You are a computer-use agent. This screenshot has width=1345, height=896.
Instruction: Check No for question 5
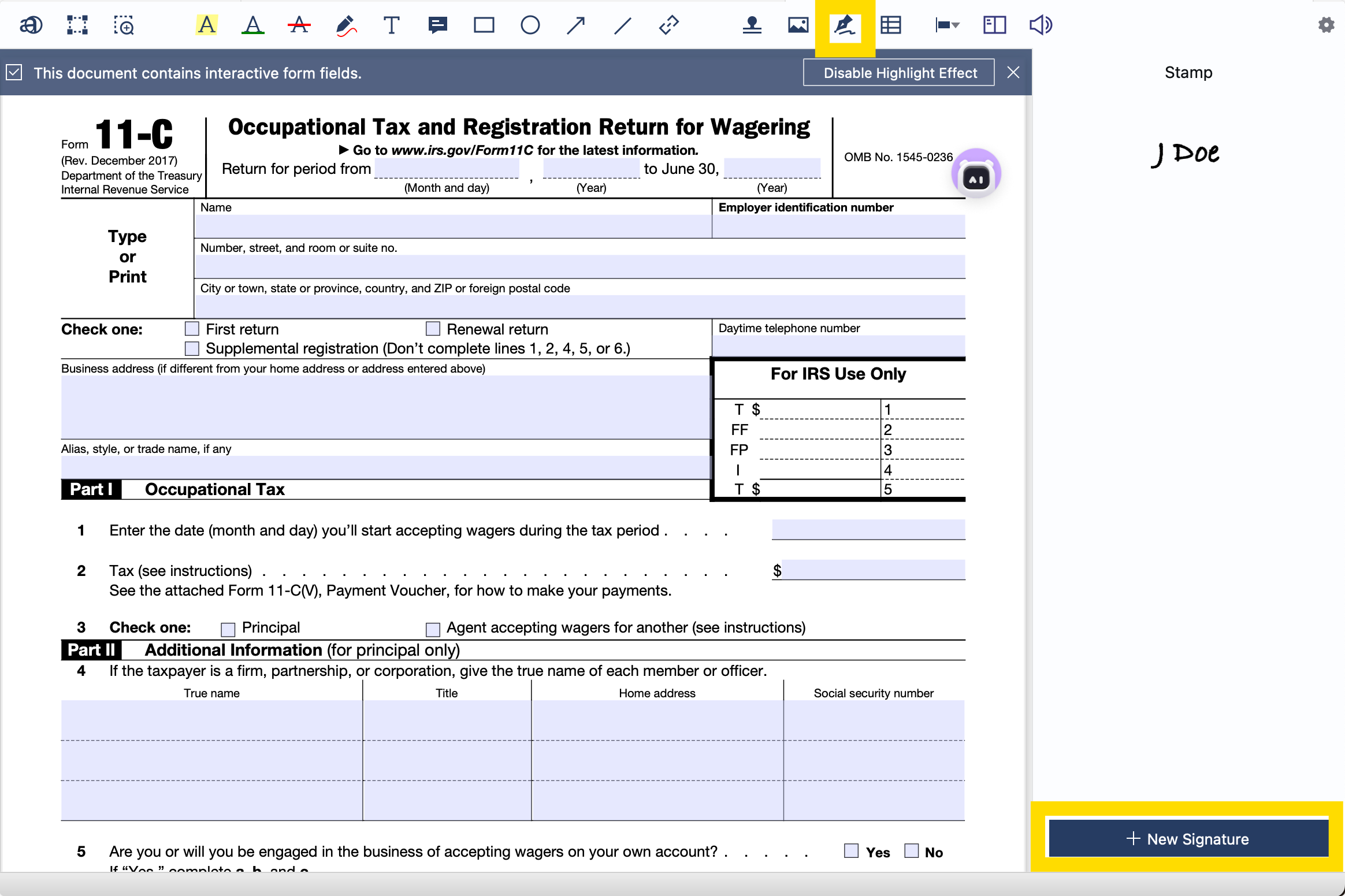pyautogui.click(x=912, y=851)
